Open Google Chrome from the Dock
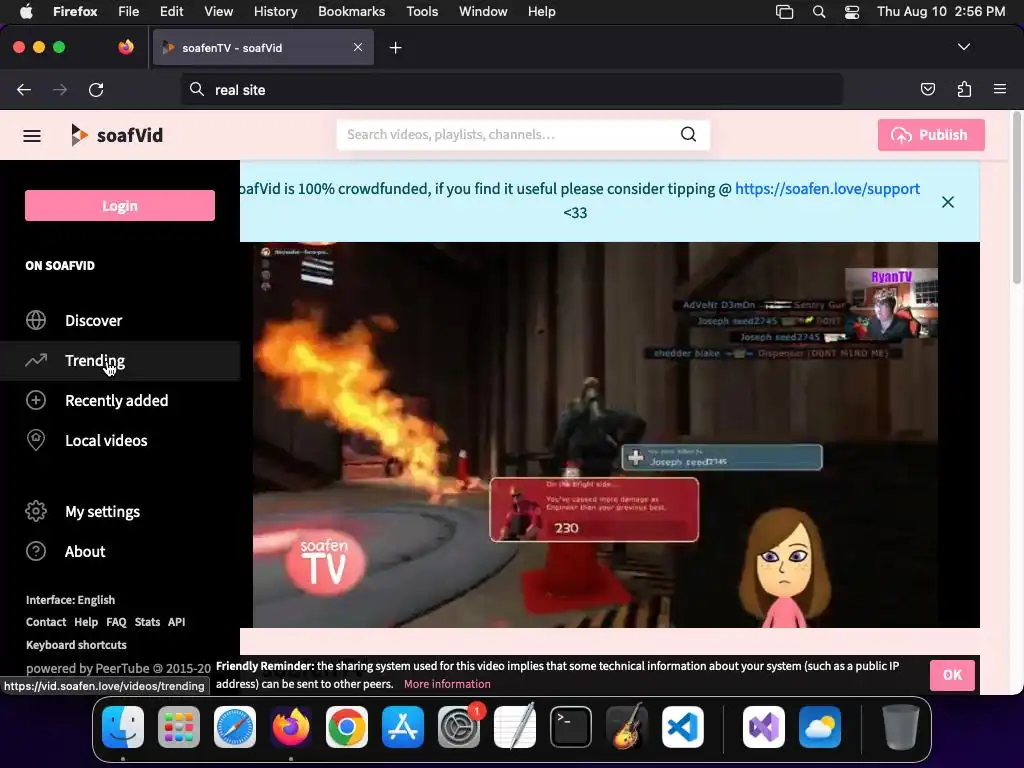This screenshot has width=1024, height=768. click(347, 727)
